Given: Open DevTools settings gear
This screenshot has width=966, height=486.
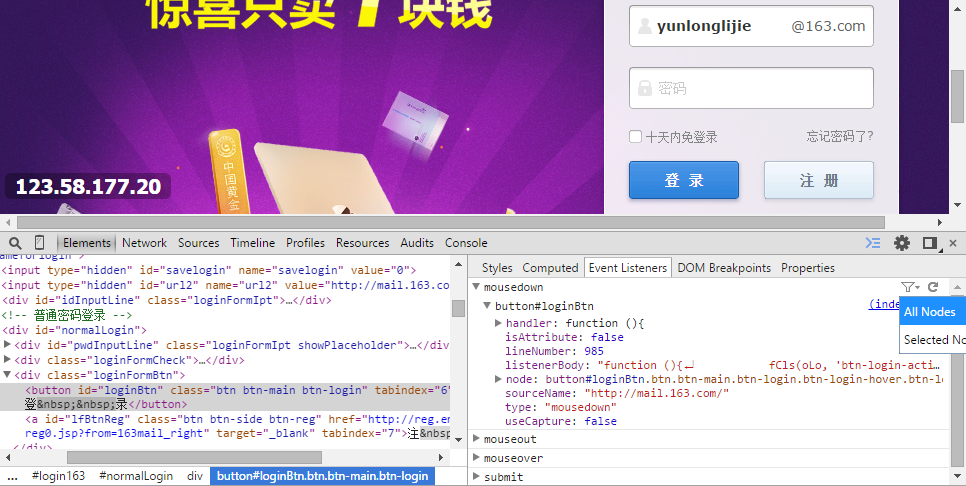Looking at the screenshot, I should 902,243.
